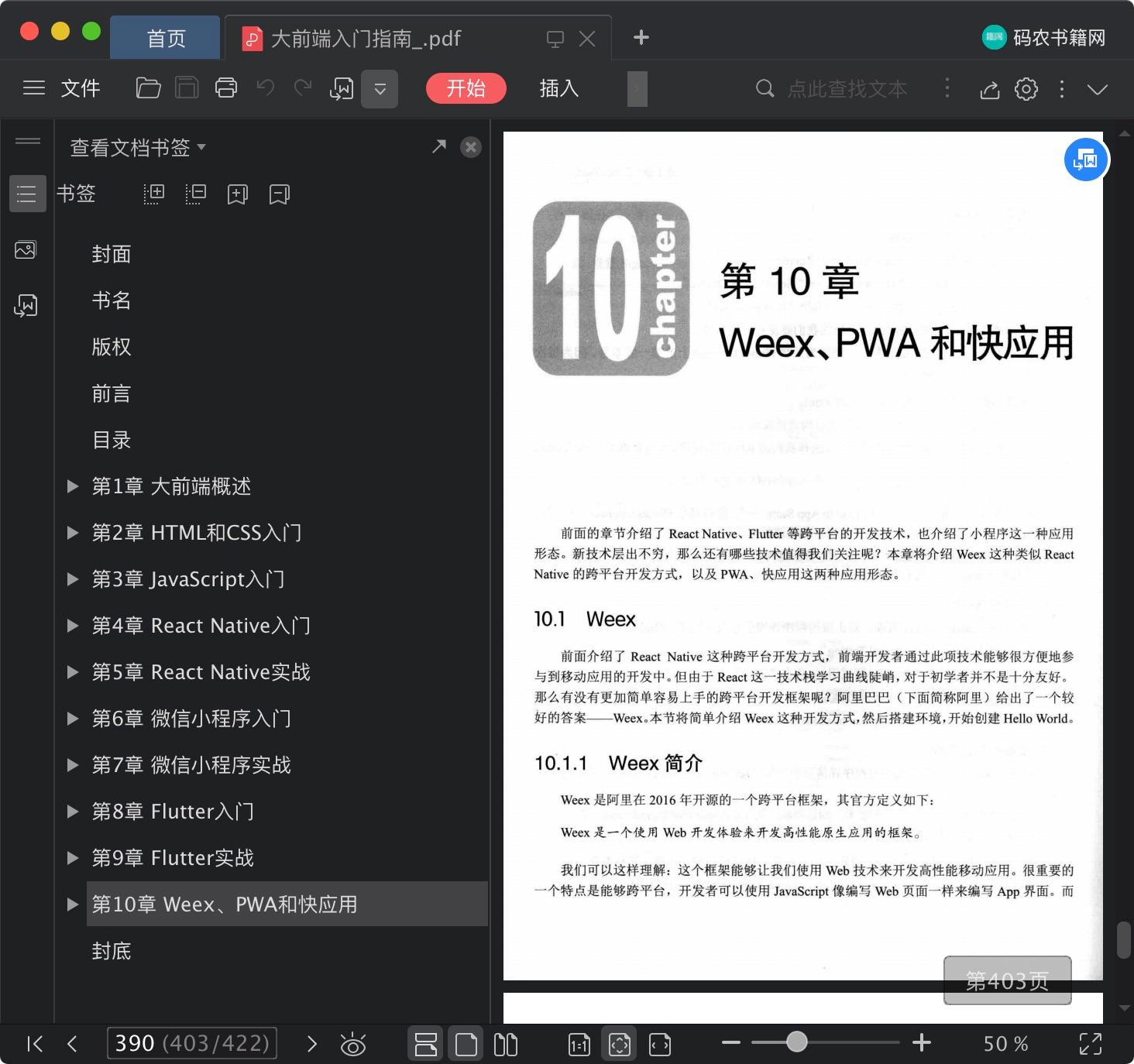Viewport: 1134px width, 1064px height.
Task: Click the page number field 390
Action: pyautogui.click(x=192, y=1043)
